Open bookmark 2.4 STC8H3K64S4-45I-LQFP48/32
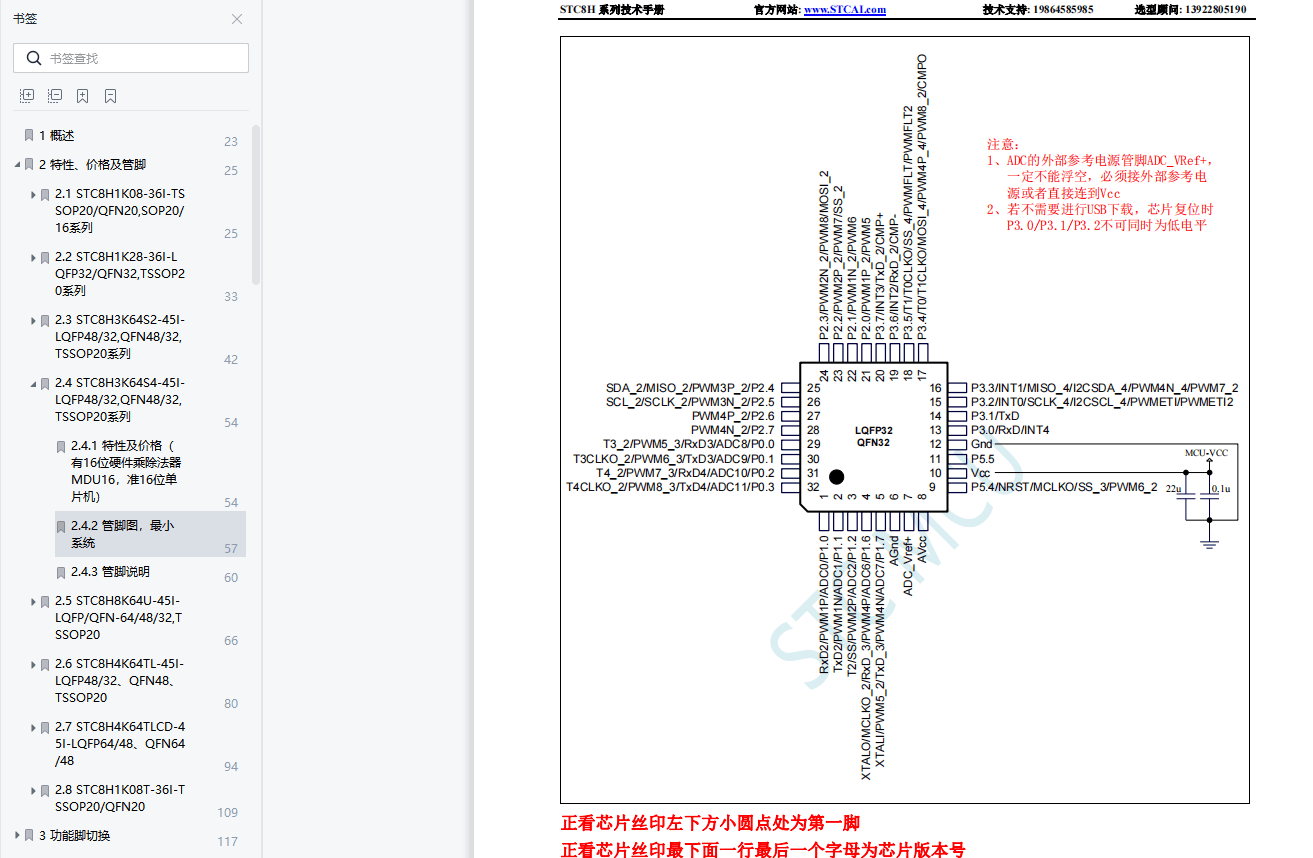This screenshot has width=1313, height=858. [x=120, y=399]
